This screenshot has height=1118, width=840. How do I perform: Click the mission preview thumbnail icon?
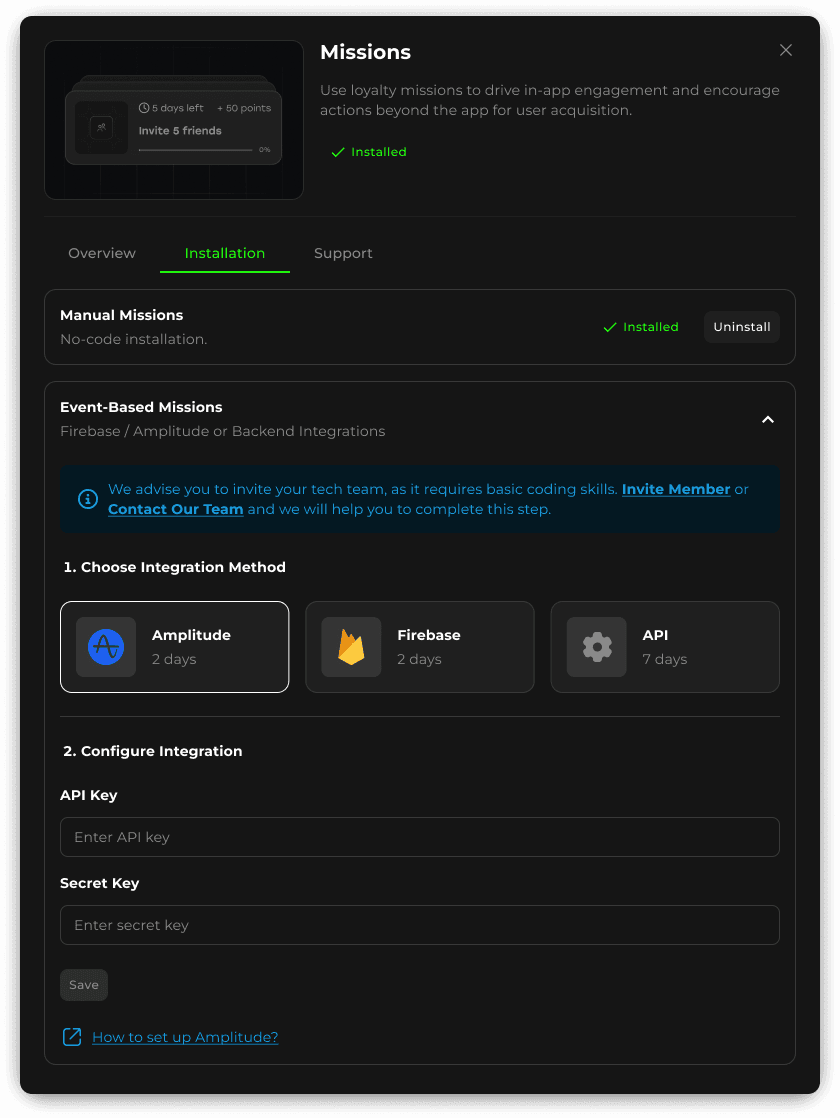coord(101,128)
